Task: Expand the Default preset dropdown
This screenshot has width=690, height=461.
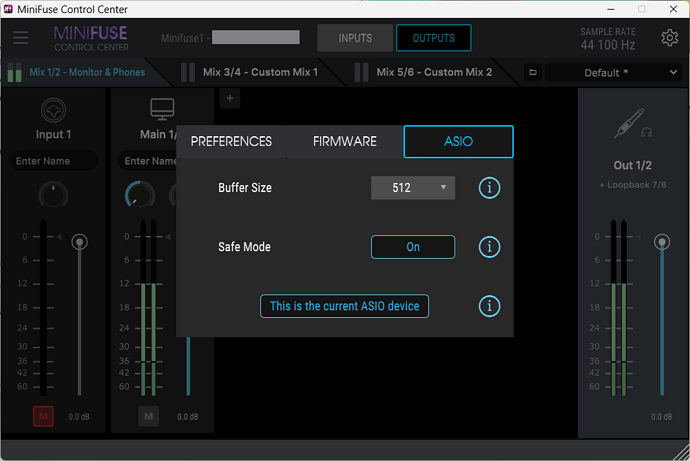Action: coord(612,73)
